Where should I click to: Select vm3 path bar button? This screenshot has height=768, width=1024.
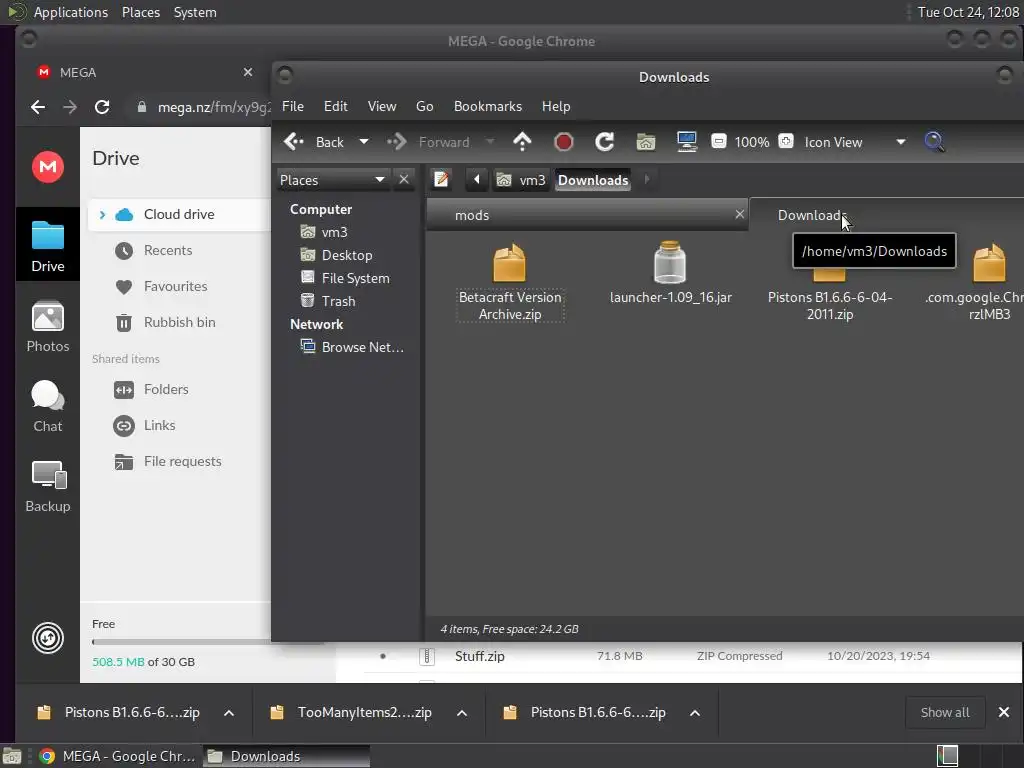521,180
